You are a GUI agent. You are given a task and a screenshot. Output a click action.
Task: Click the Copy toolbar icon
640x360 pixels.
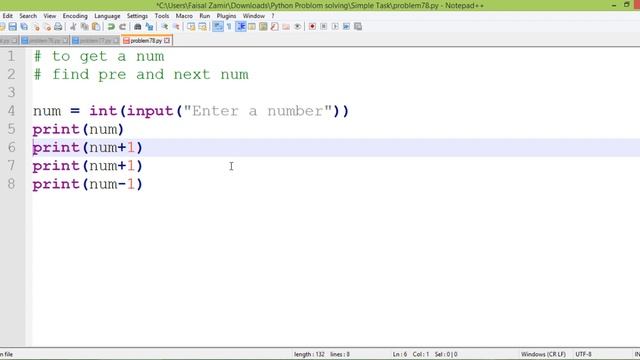[84, 27]
